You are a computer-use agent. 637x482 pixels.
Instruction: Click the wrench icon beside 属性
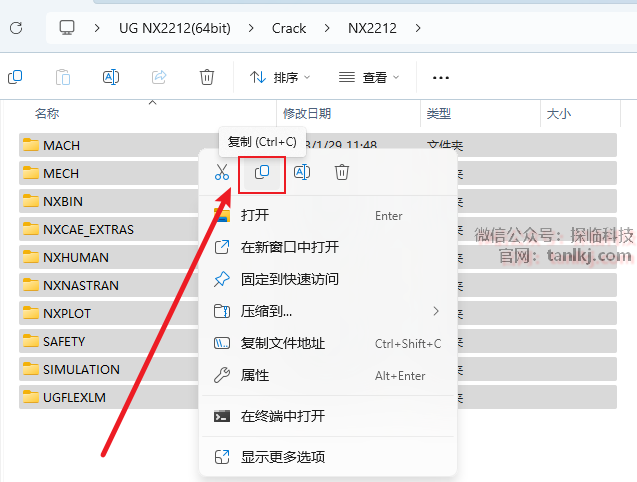pos(222,375)
